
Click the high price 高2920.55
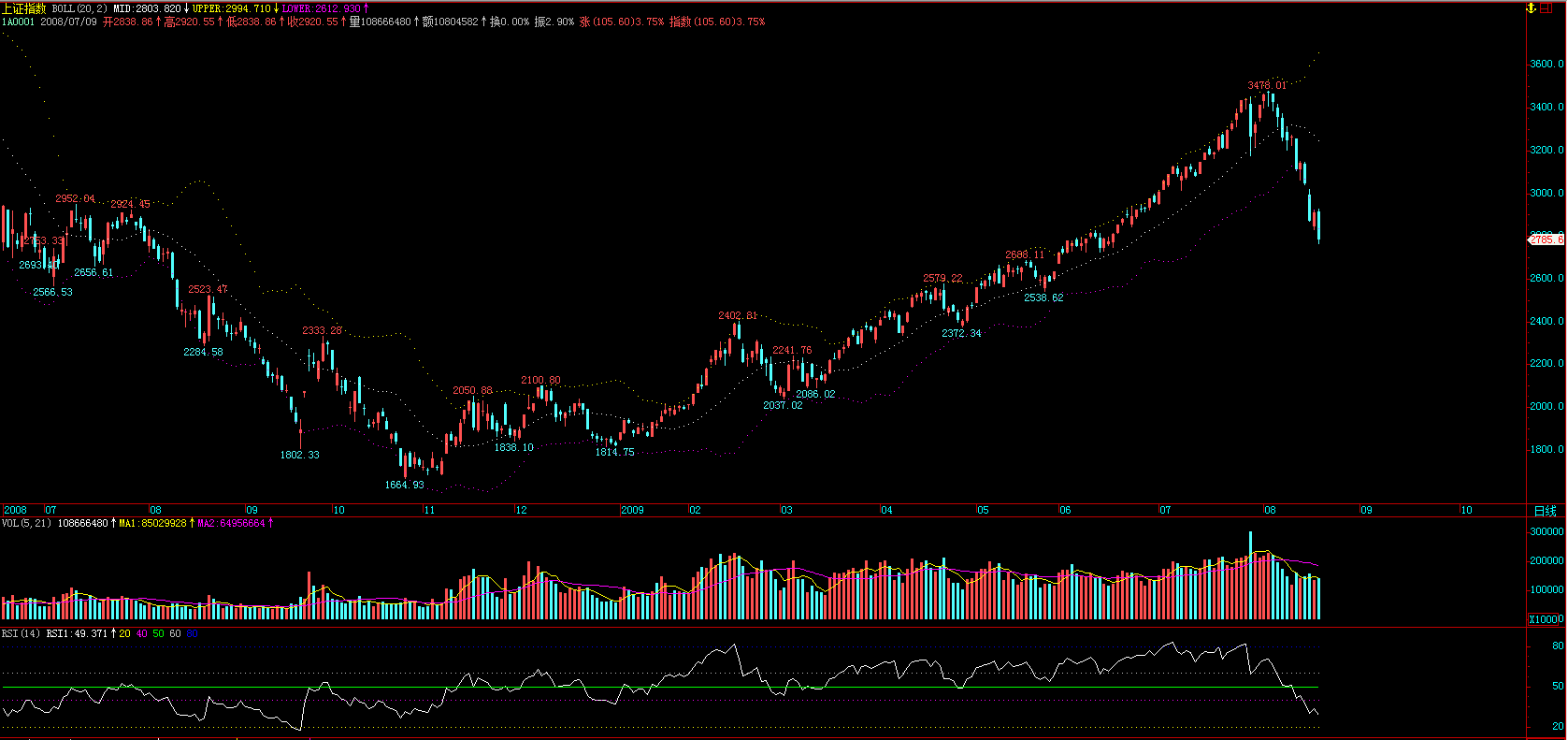189,22
